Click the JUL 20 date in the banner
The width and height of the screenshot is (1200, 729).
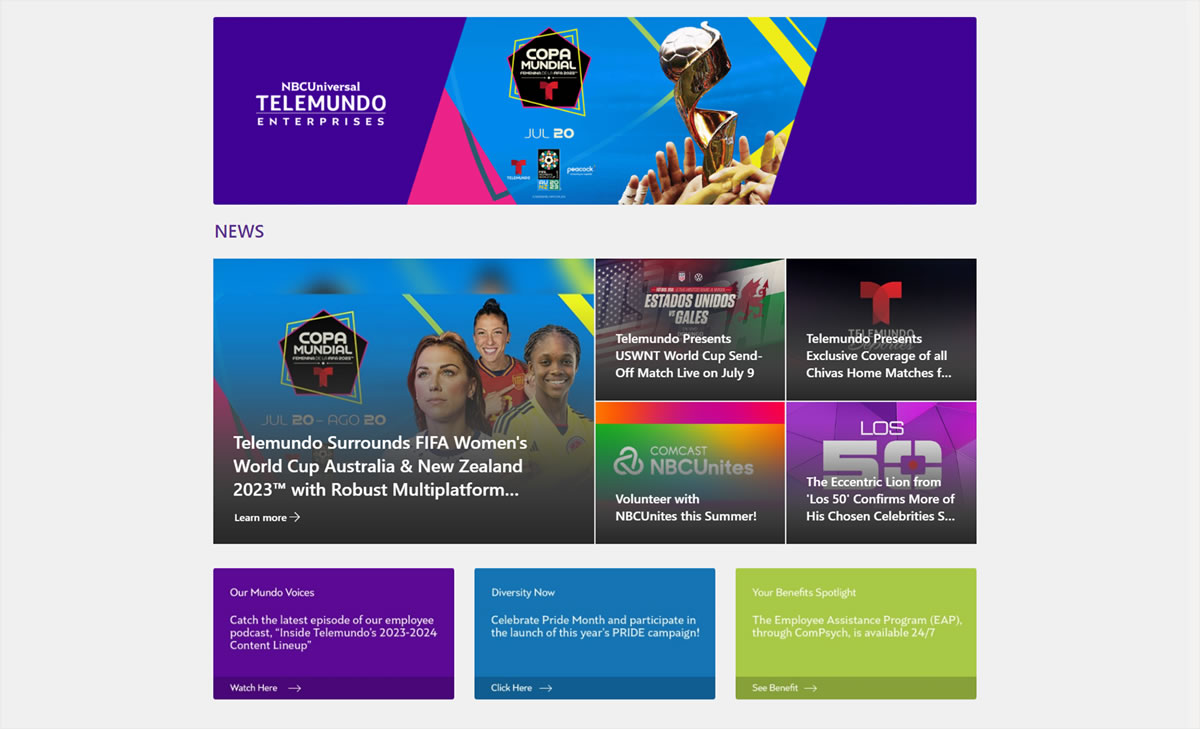click(x=550, y=133)
